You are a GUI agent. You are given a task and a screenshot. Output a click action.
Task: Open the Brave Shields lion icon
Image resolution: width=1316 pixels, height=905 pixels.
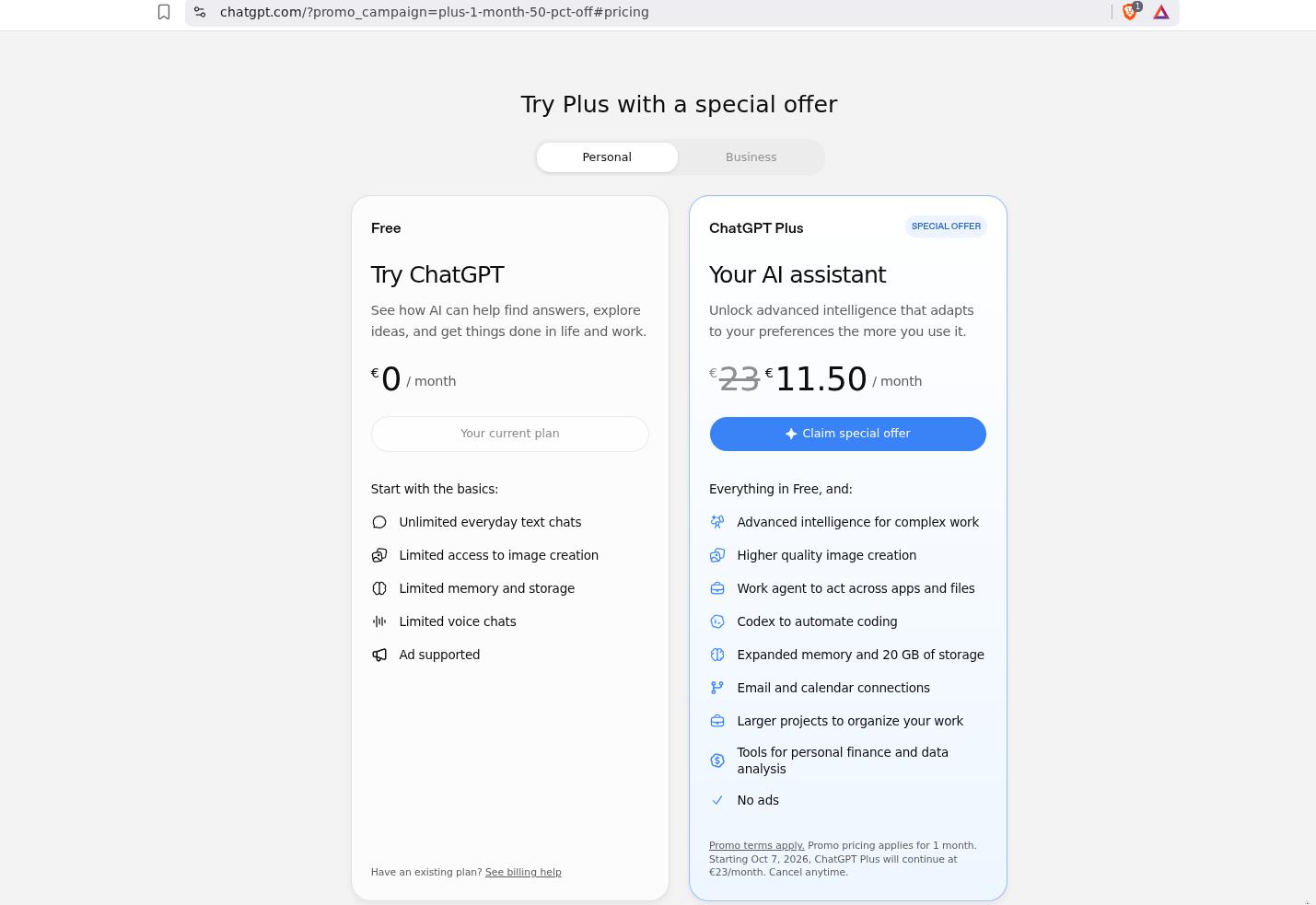pyautogui.click(x=1130, y=12)
